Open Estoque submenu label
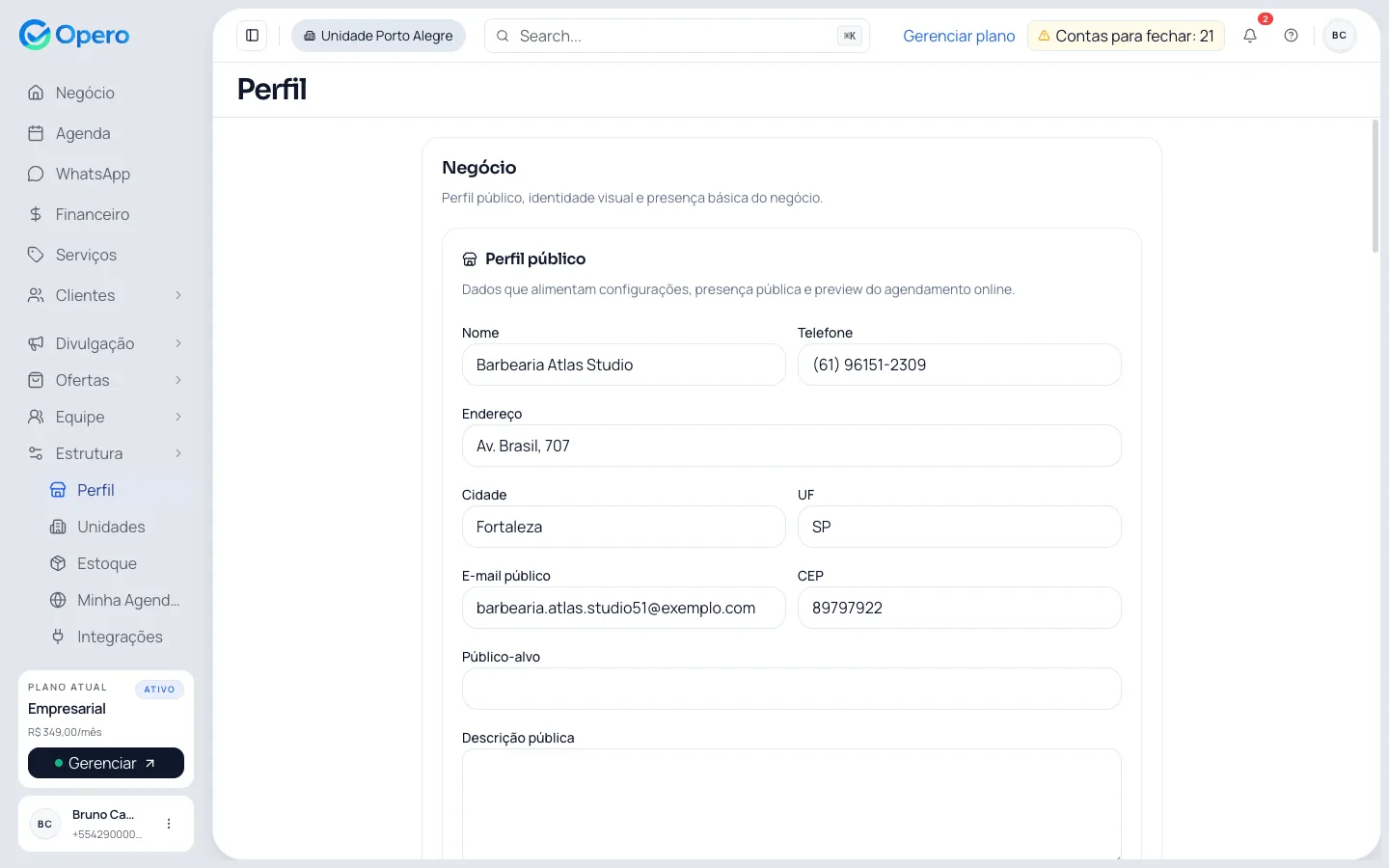1389x868 pixels. click(x=107, y=563)
